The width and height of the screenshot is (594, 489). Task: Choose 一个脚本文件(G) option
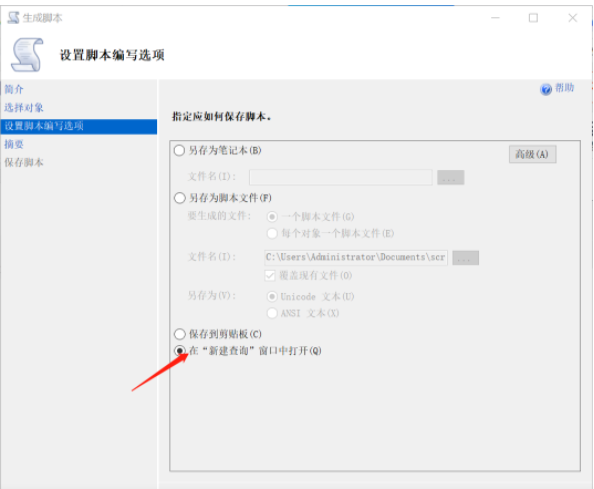pos(272,217)
